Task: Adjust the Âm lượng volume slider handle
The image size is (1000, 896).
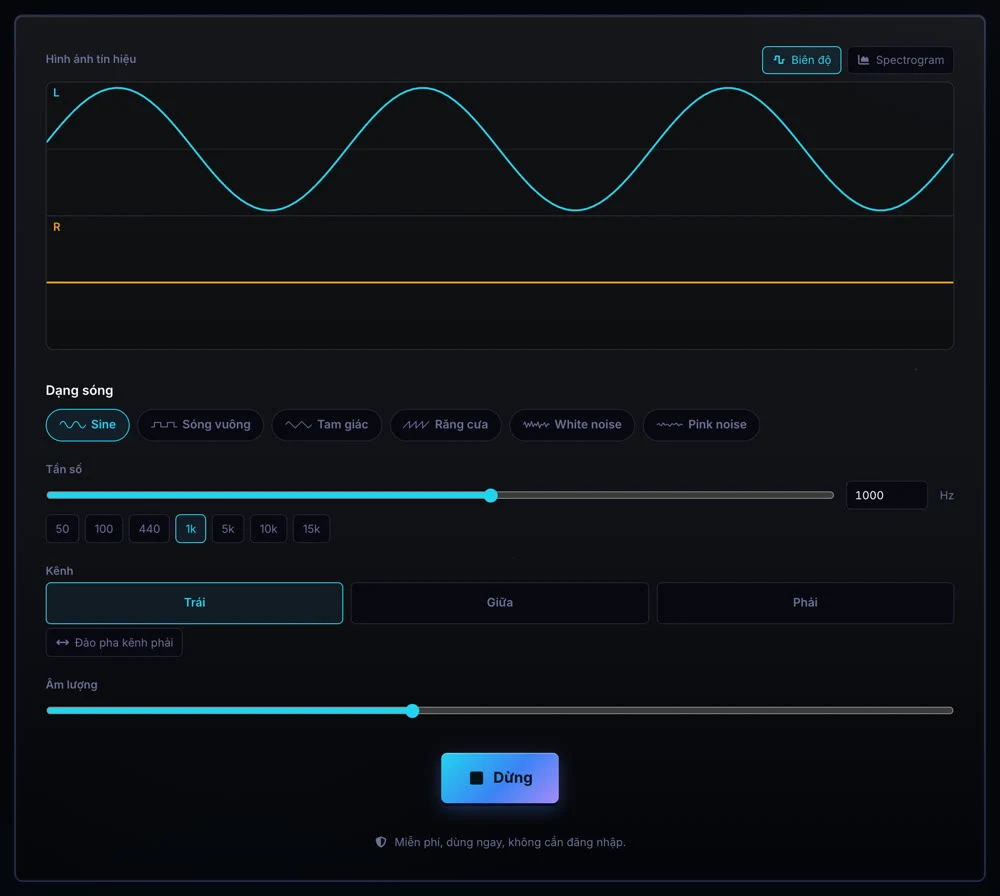Action: point(413,710)
